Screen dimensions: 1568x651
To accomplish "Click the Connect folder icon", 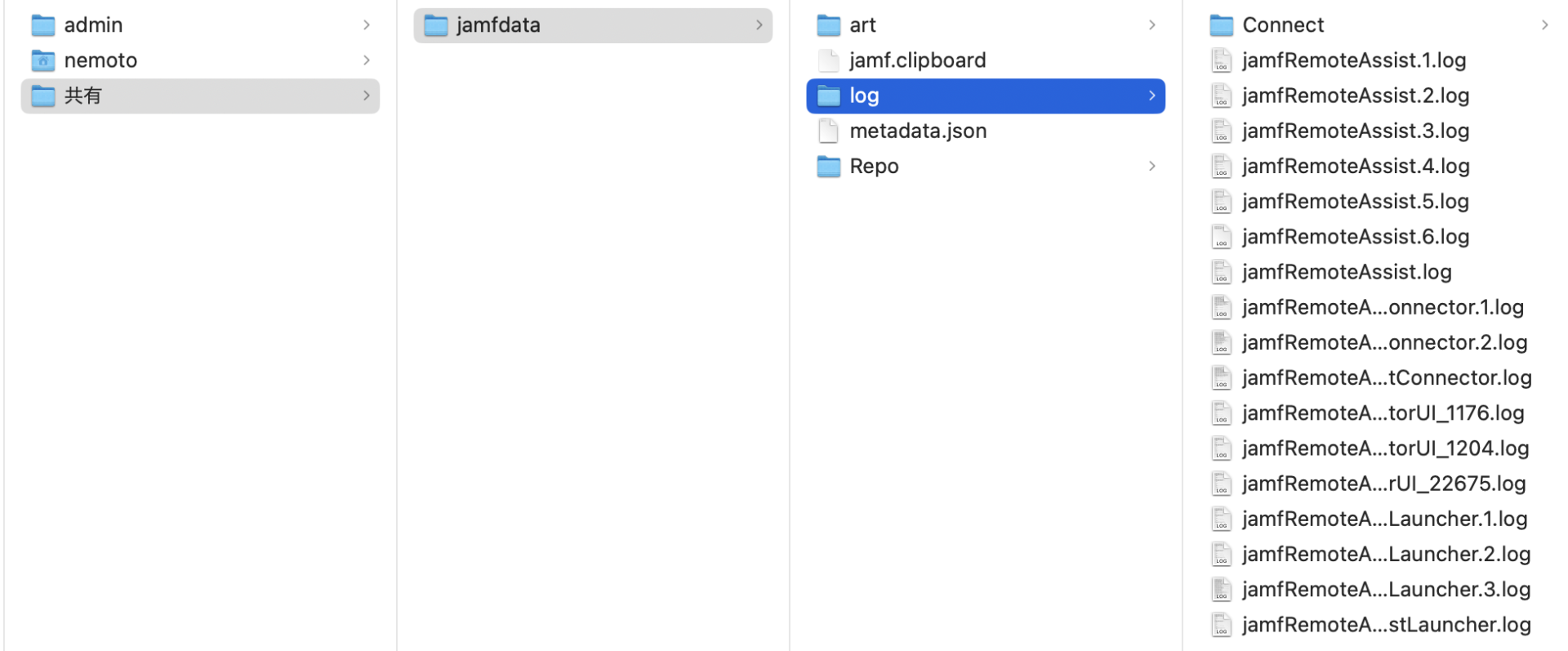I will click(1221, 25).
